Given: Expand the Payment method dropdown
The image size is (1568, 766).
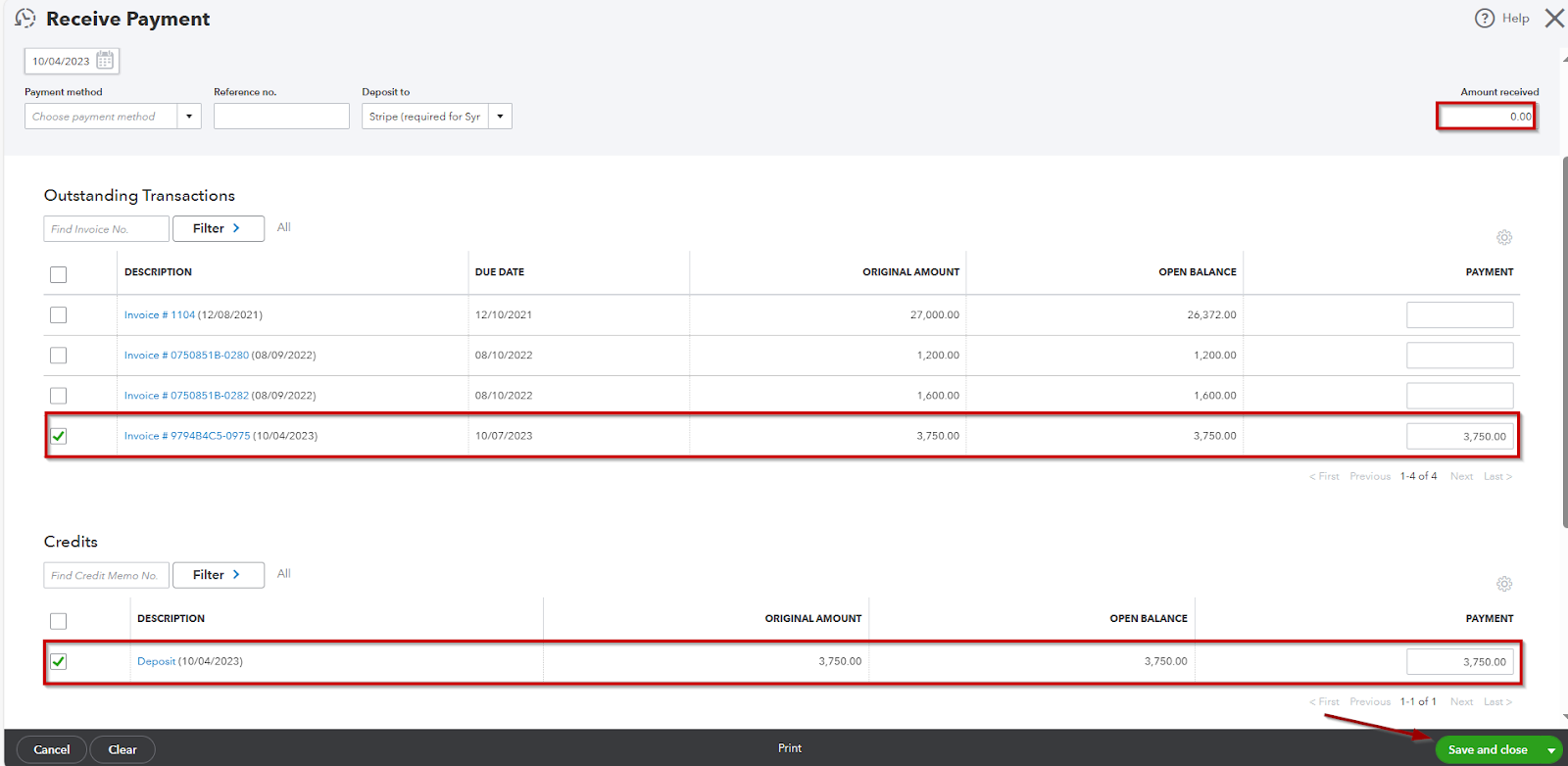Looking at the screenshot, I should 189,117.
